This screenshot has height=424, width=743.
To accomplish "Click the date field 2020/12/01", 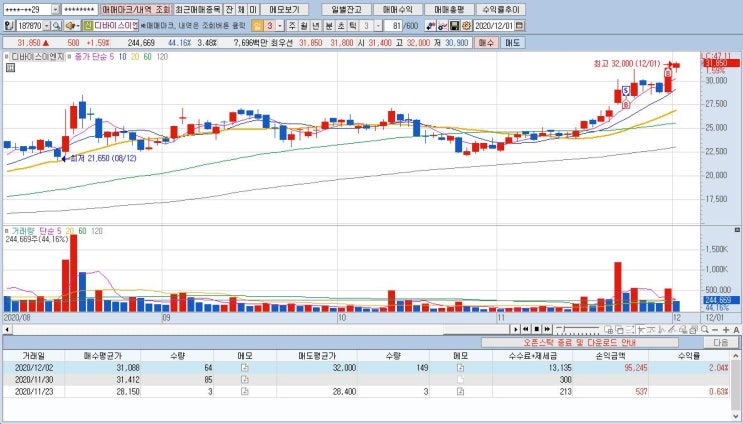I will (494, 26).
